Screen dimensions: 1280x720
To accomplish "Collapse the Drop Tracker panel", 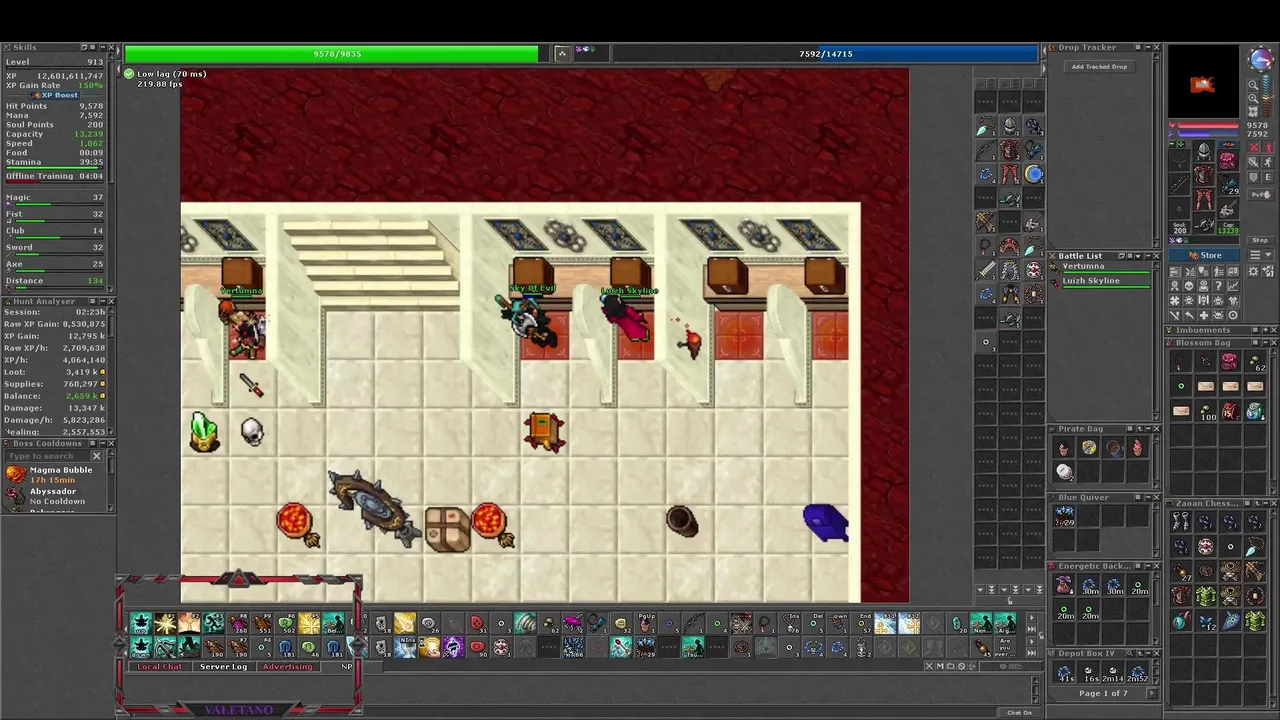I will (x=1148, y=47).
